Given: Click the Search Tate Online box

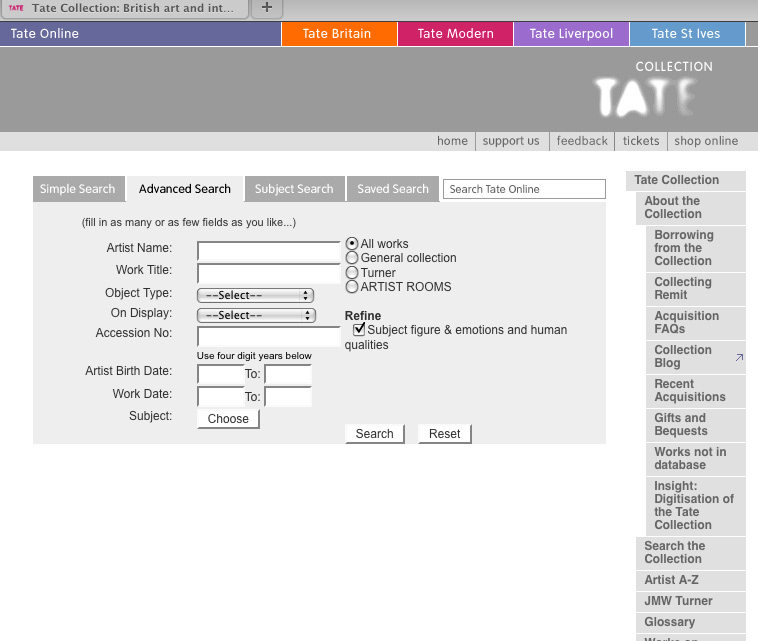Looking at the screenshot, I should pyautogui.click(x=524, y=189).
